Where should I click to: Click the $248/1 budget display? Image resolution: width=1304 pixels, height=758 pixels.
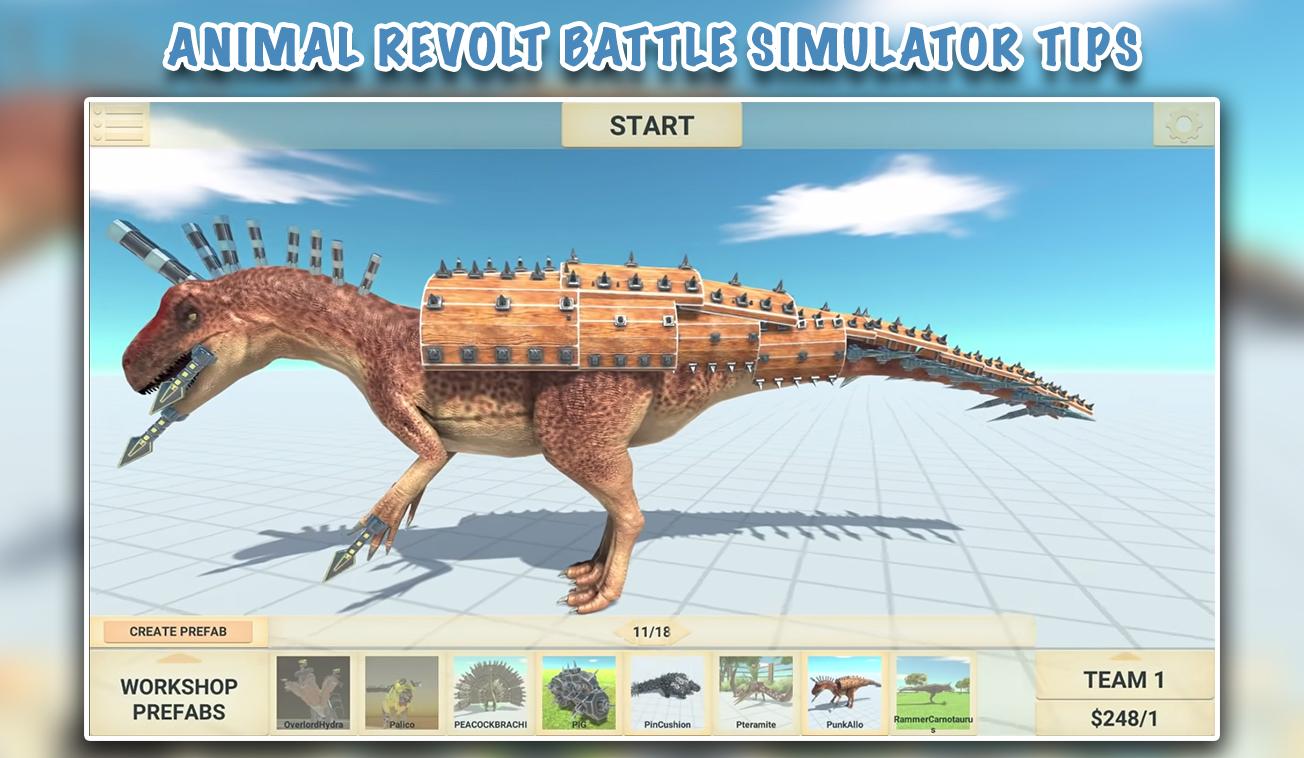coord(1124,717)
